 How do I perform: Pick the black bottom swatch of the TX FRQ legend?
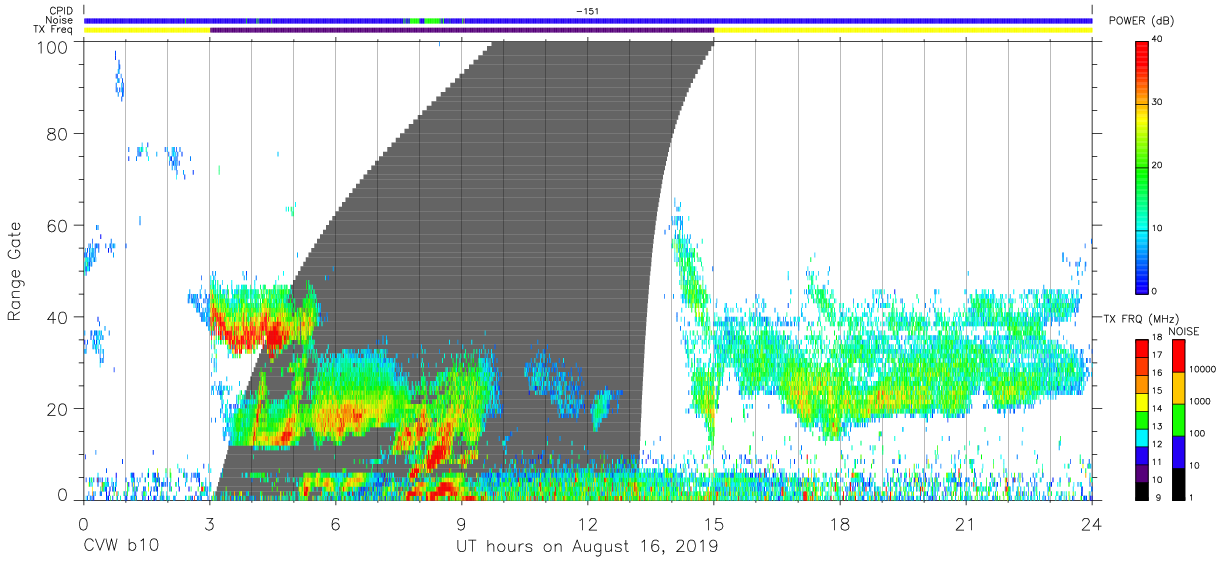click(x=1142, y=491)
